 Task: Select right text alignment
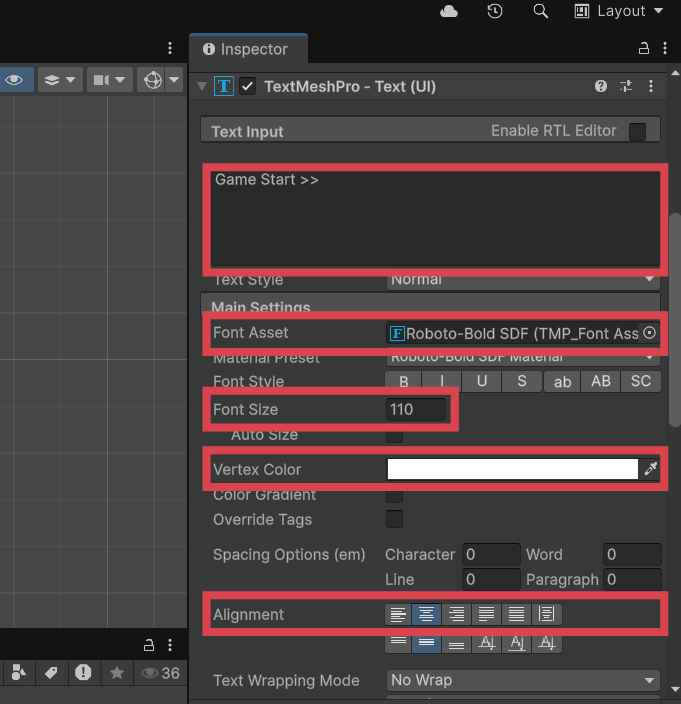coord(457,614)
